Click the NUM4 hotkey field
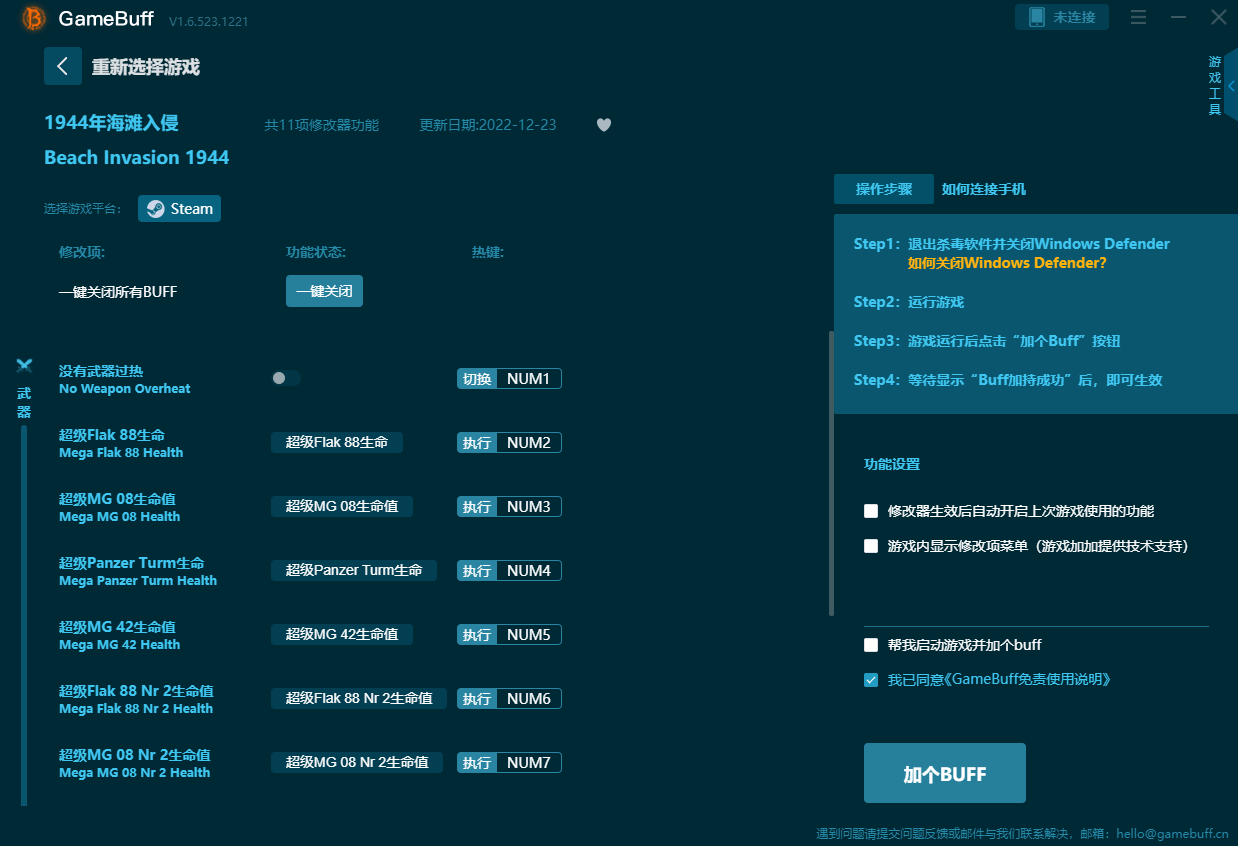This screenshot has width=1238, height=846. tap(529, 571)
